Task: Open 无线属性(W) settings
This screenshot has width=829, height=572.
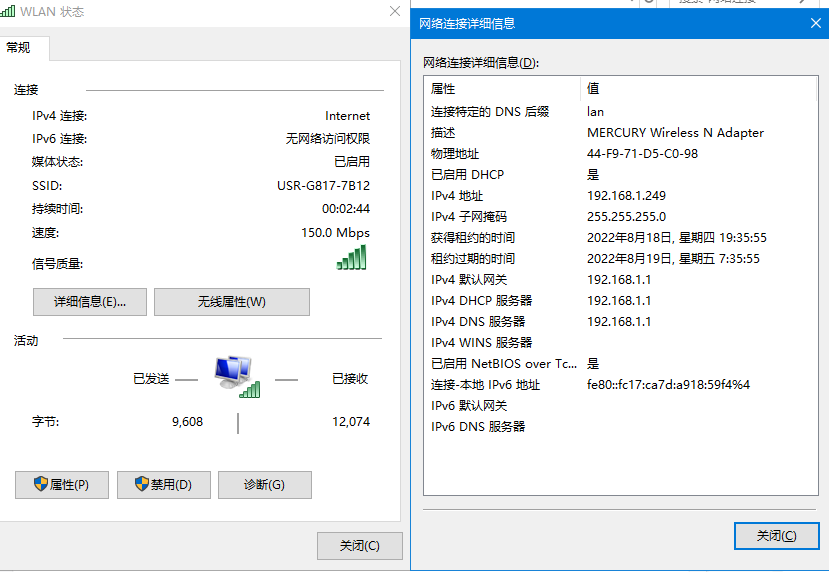Action: (x=231, y=302)
